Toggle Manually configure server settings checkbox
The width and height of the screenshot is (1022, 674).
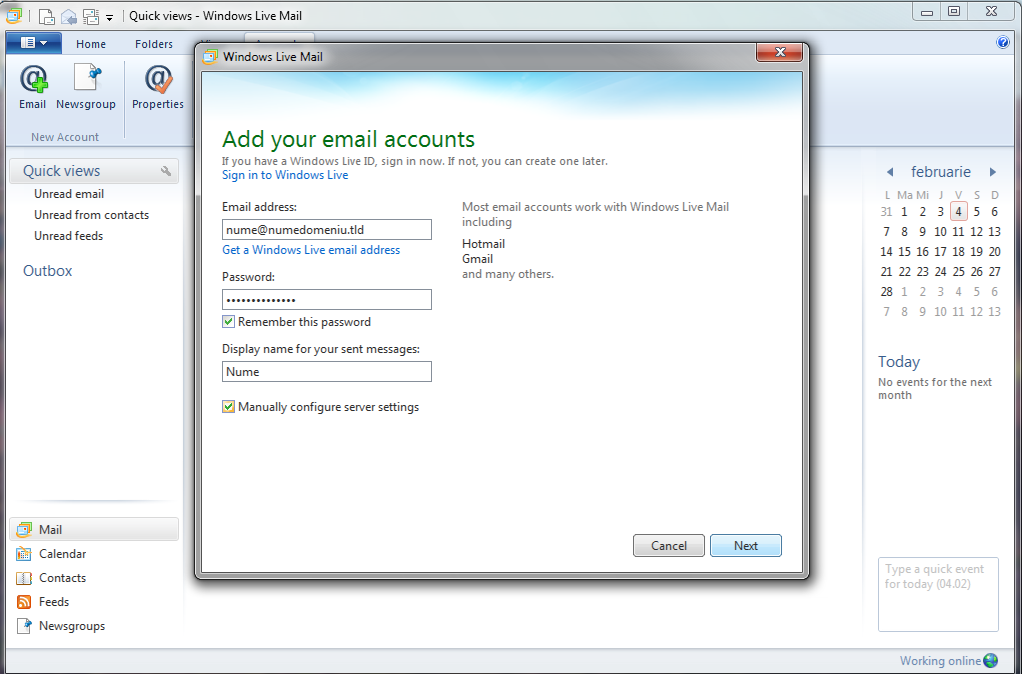point(229,407)
